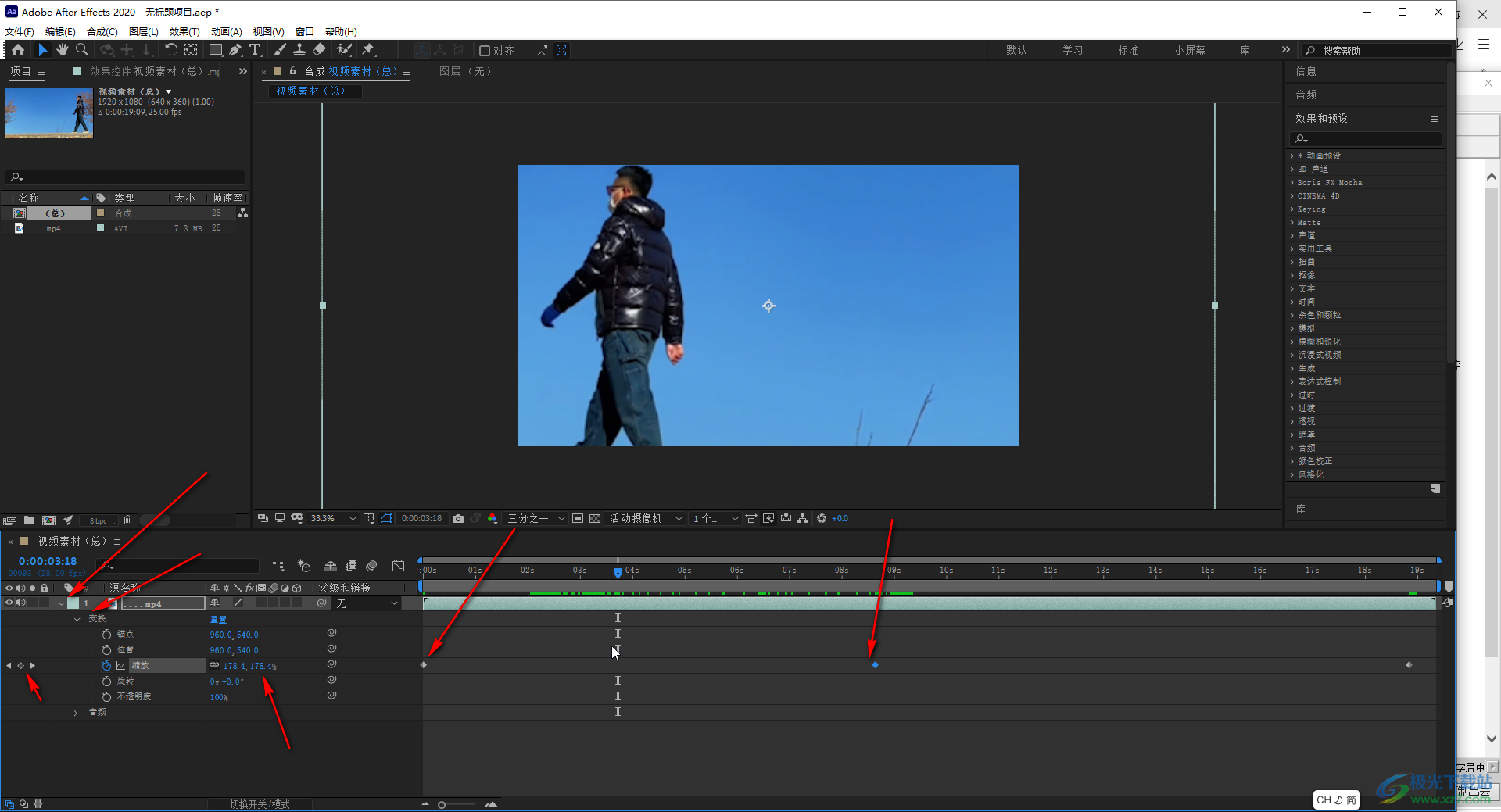The image size is (1501, 812).
Task: Open the 图层(L) menu
Action: pos(143,32)
